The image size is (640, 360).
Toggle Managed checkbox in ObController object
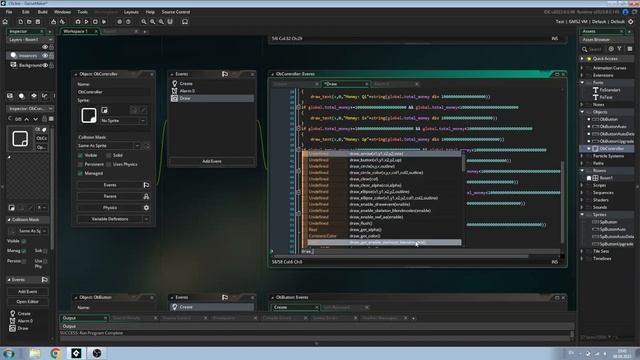(80, 173)
